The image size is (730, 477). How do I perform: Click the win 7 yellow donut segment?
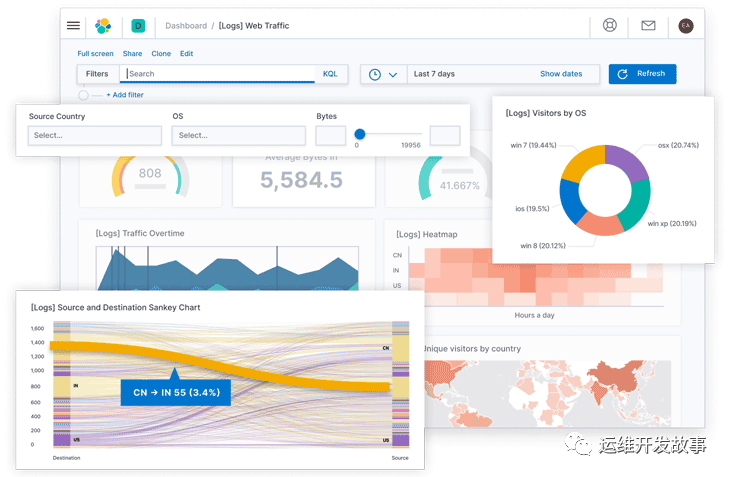(x=581, y=160)
